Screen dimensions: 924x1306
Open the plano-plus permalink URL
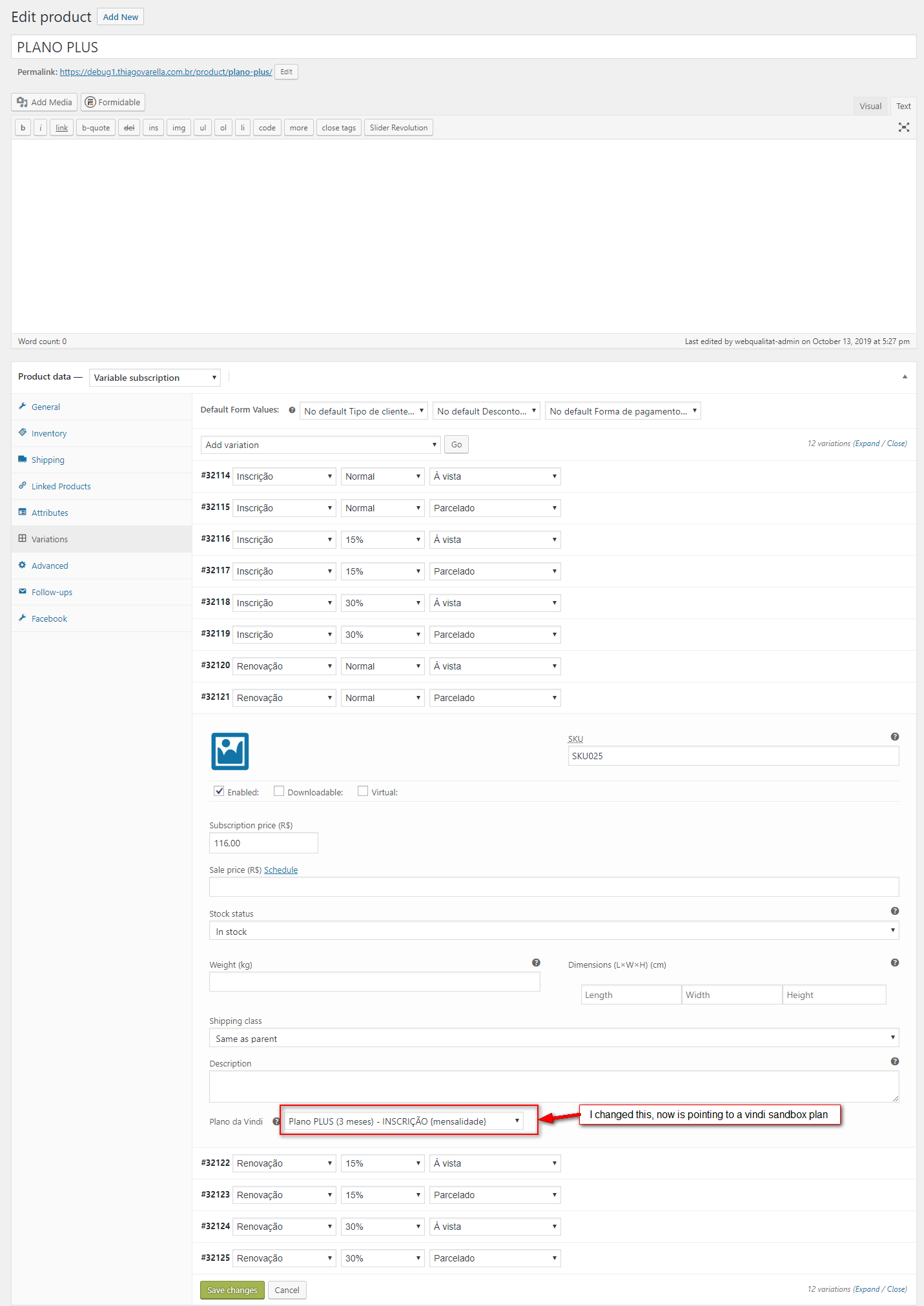[166, 72]
